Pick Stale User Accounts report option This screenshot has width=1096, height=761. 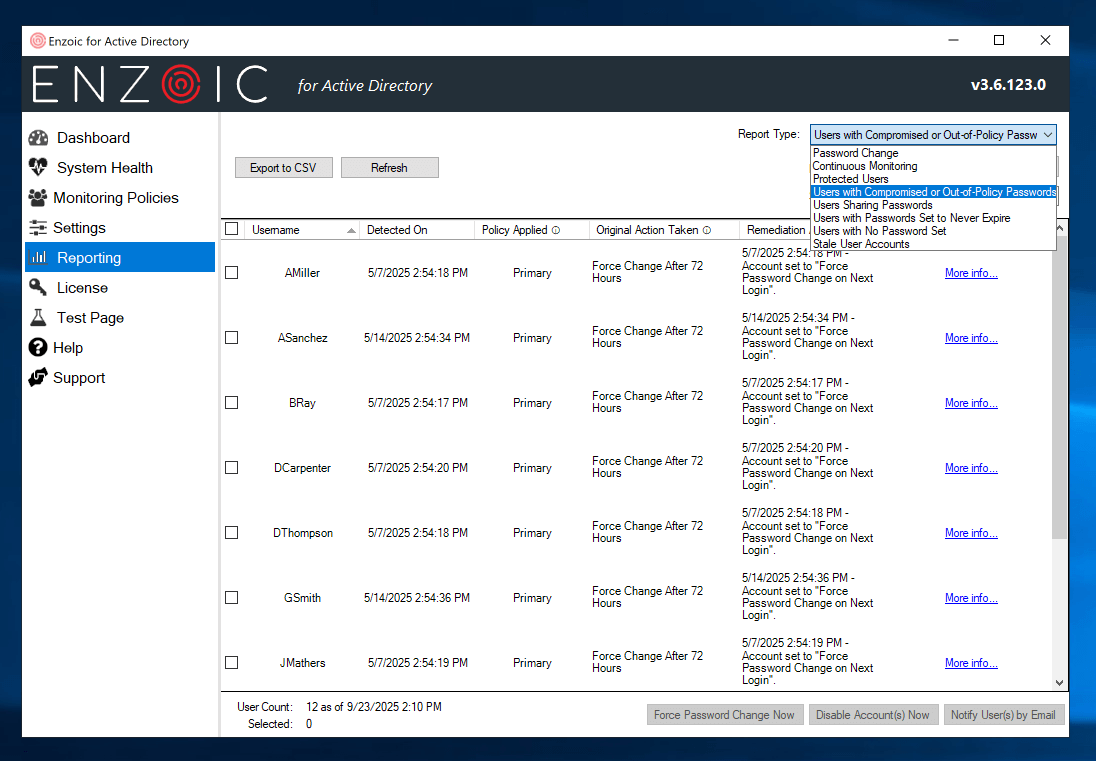coord(861,244)
